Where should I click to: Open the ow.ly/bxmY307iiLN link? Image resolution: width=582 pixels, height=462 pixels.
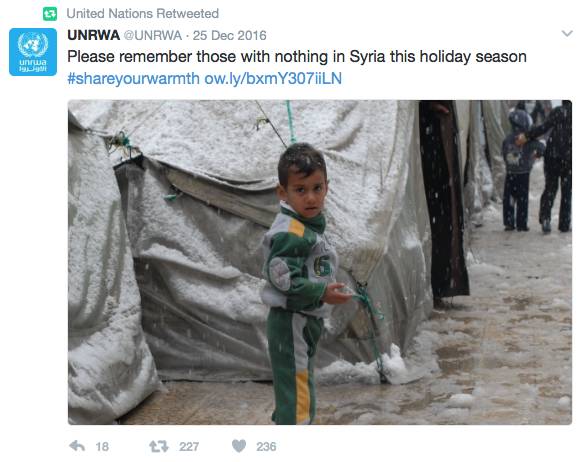[273, 79]
